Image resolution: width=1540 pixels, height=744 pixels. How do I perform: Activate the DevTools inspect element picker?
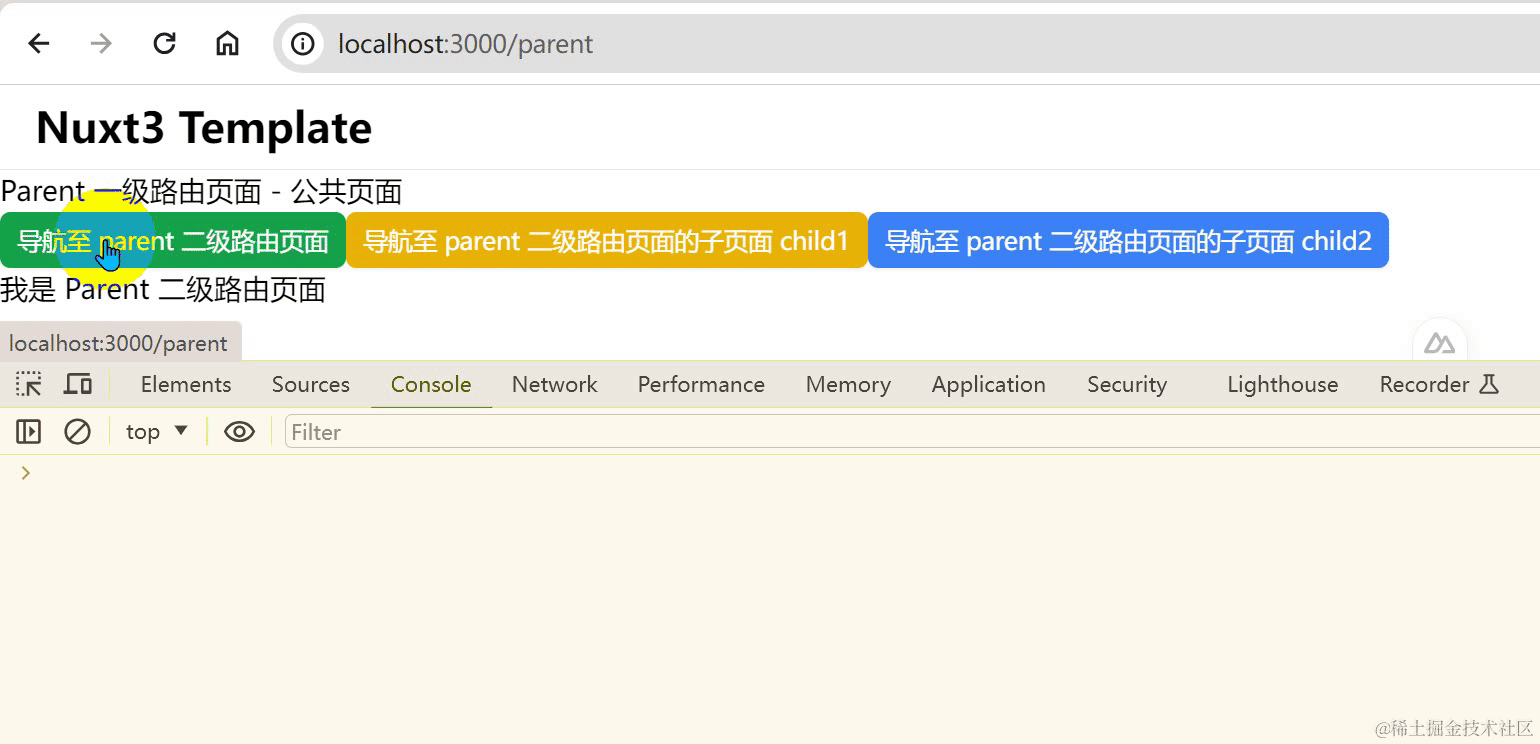tap(29, 384)
